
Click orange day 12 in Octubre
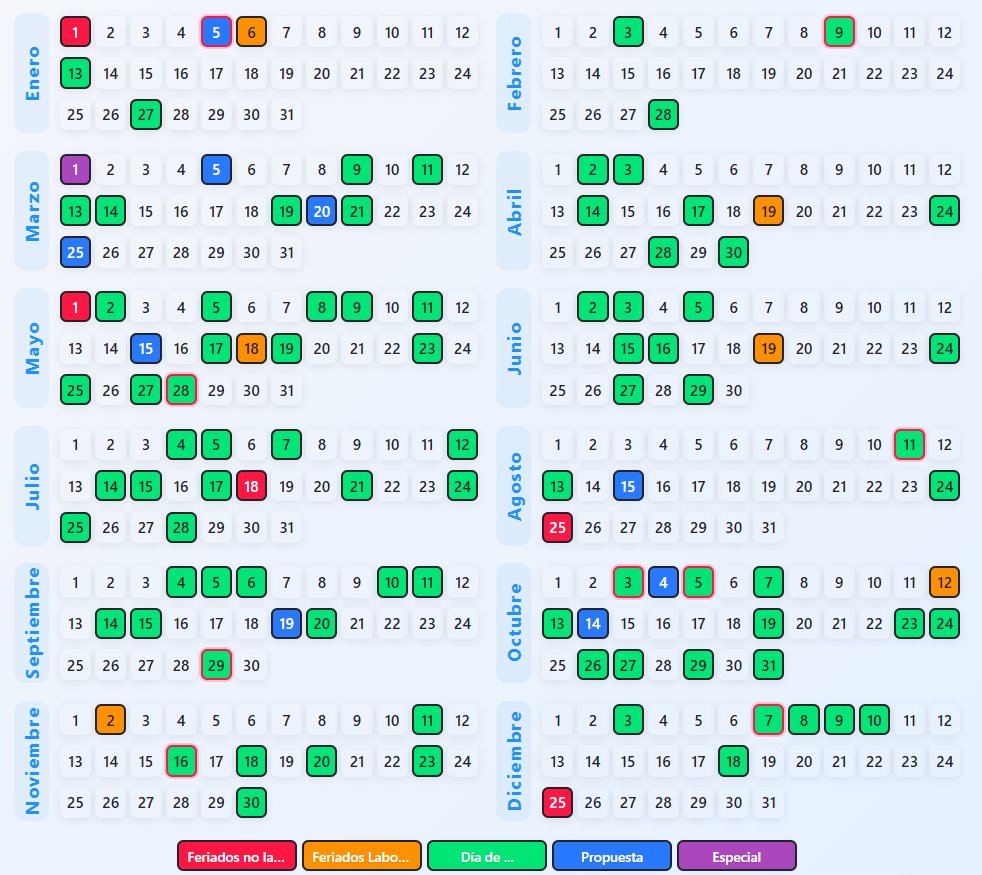(944, 582)
